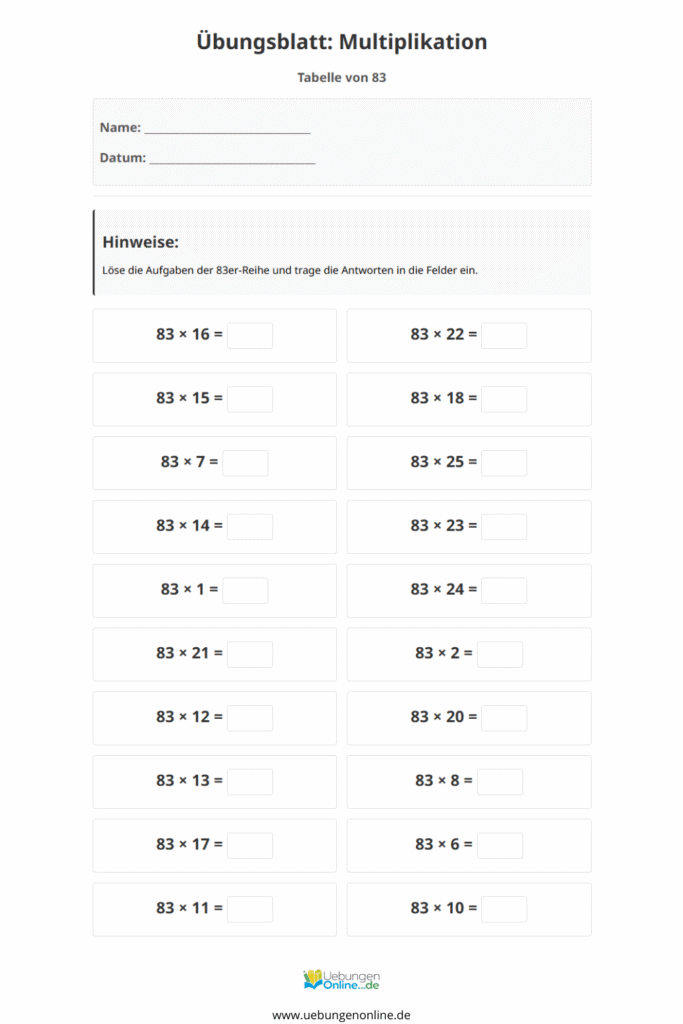The image size is (683, 1024).
Task: Click the answer box for 83 × 14
Action: point(250,526)
